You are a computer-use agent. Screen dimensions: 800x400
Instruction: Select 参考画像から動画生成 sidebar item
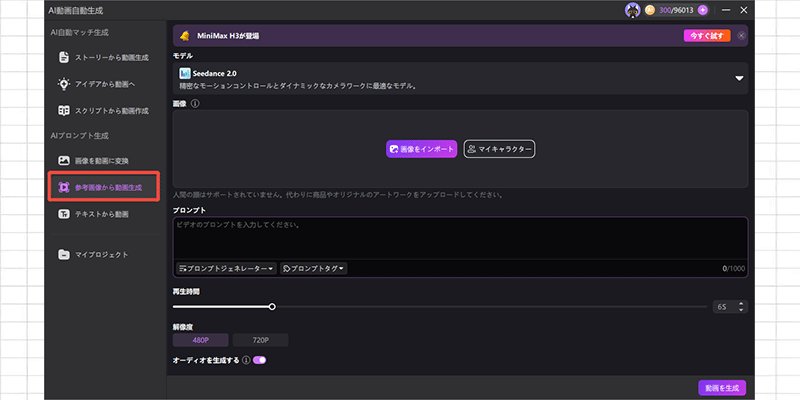coord(104,187)
